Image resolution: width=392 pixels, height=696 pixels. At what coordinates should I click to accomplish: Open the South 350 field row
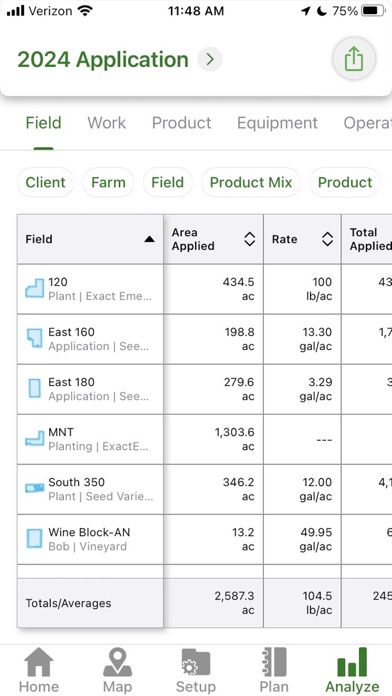[x=205, y=489]
